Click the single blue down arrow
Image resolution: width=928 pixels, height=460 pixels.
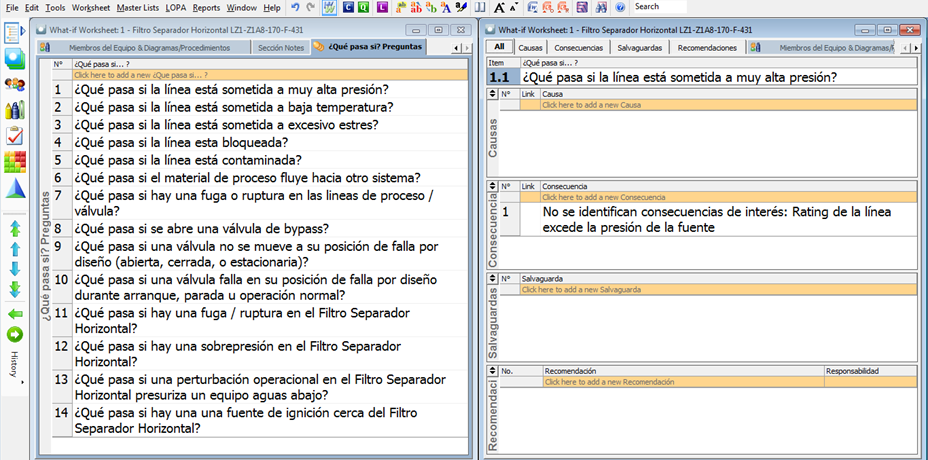pyautogui.click(x=15, y=268)
